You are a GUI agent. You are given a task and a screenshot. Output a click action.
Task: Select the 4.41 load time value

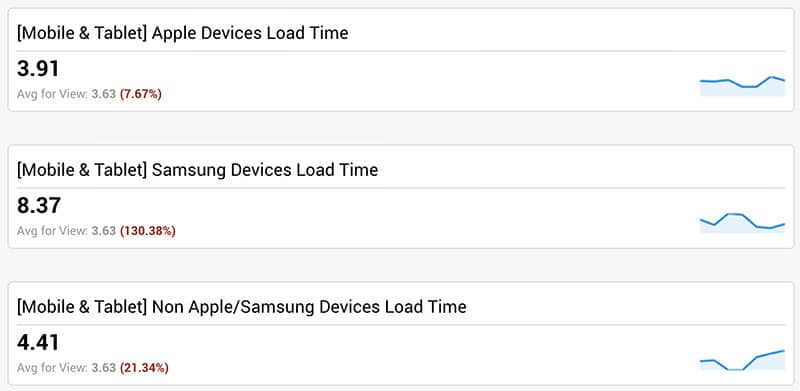38,343
